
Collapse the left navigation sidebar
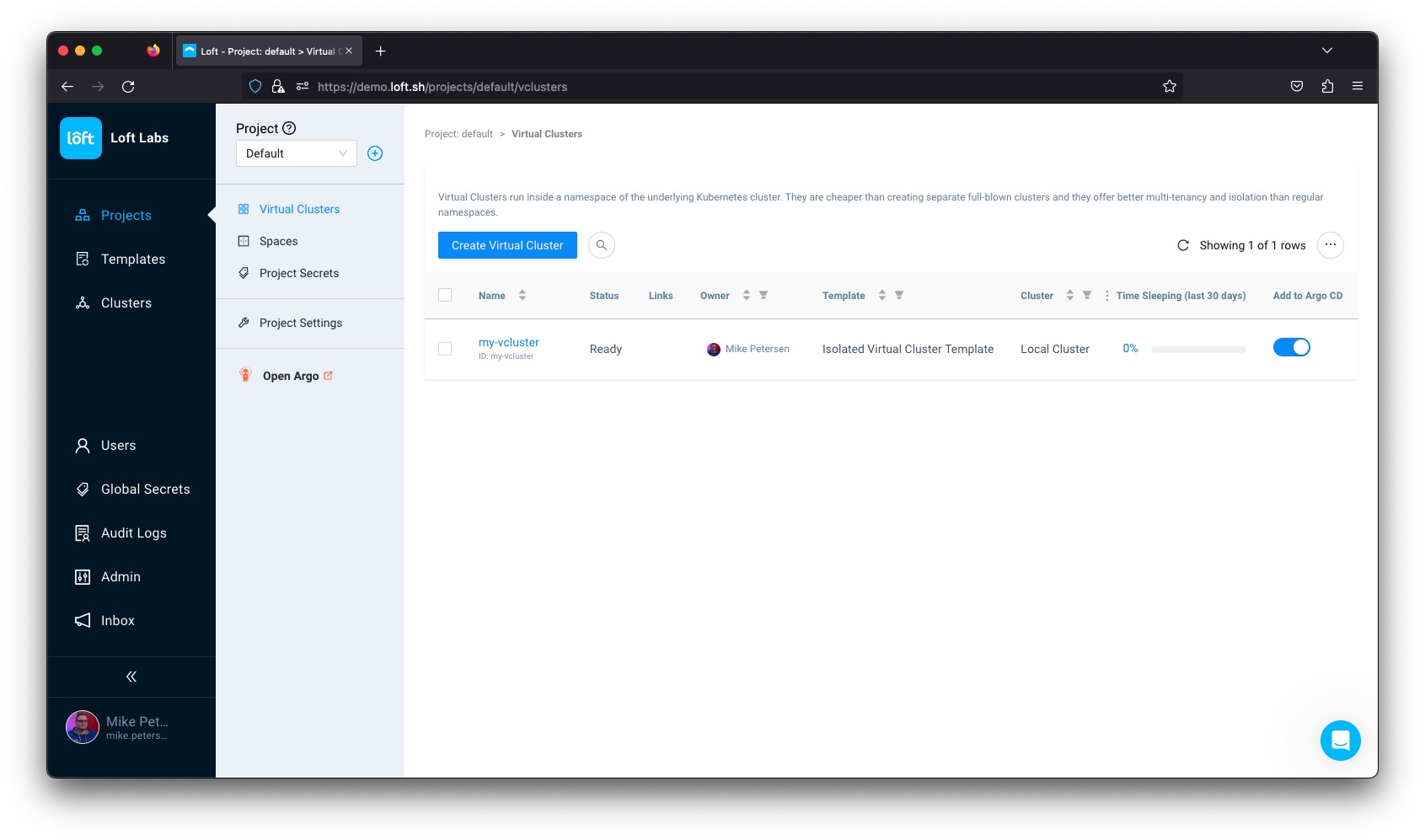click(131, 676)
